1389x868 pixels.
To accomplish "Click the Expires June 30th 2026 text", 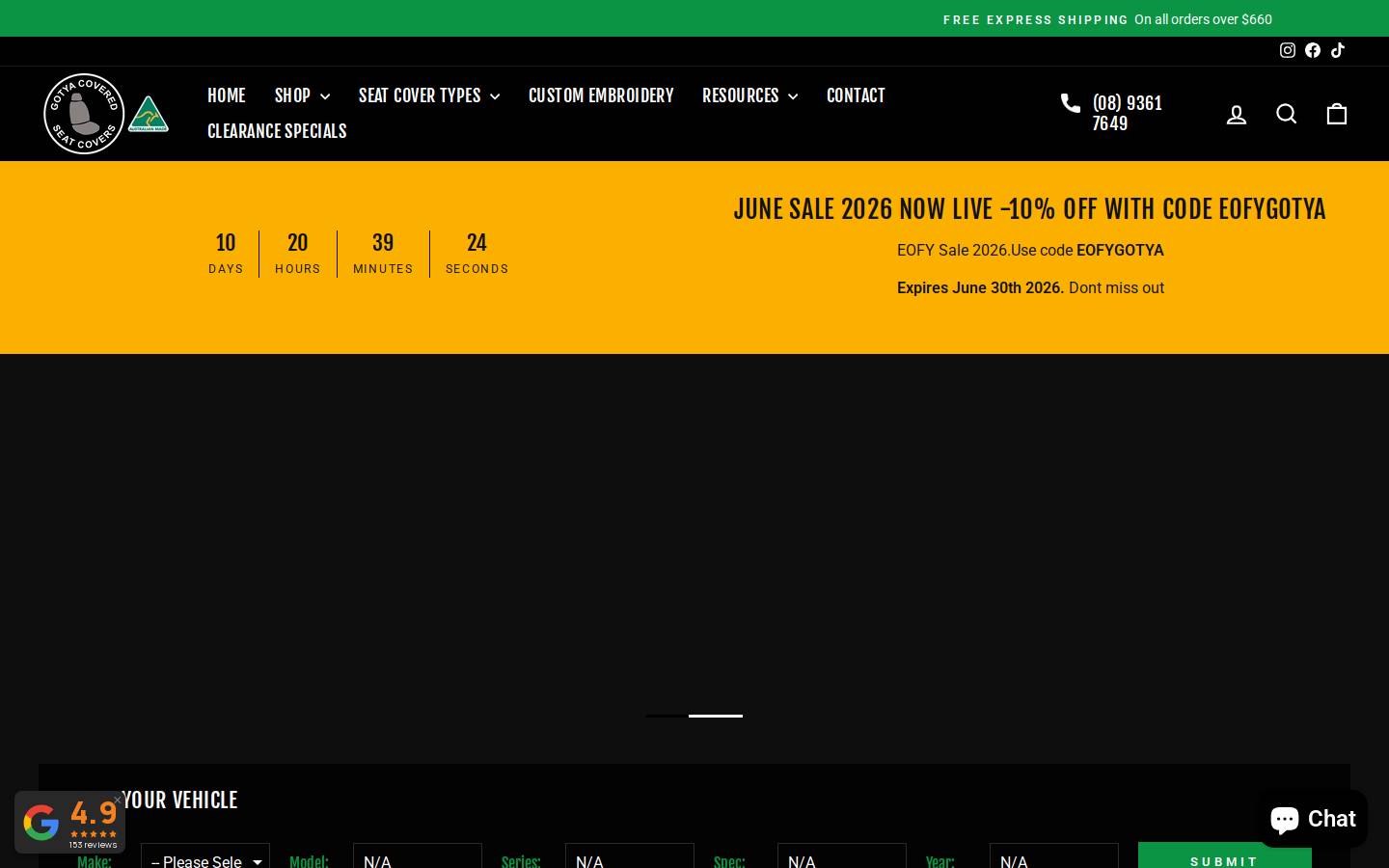I will pos(980,287).
